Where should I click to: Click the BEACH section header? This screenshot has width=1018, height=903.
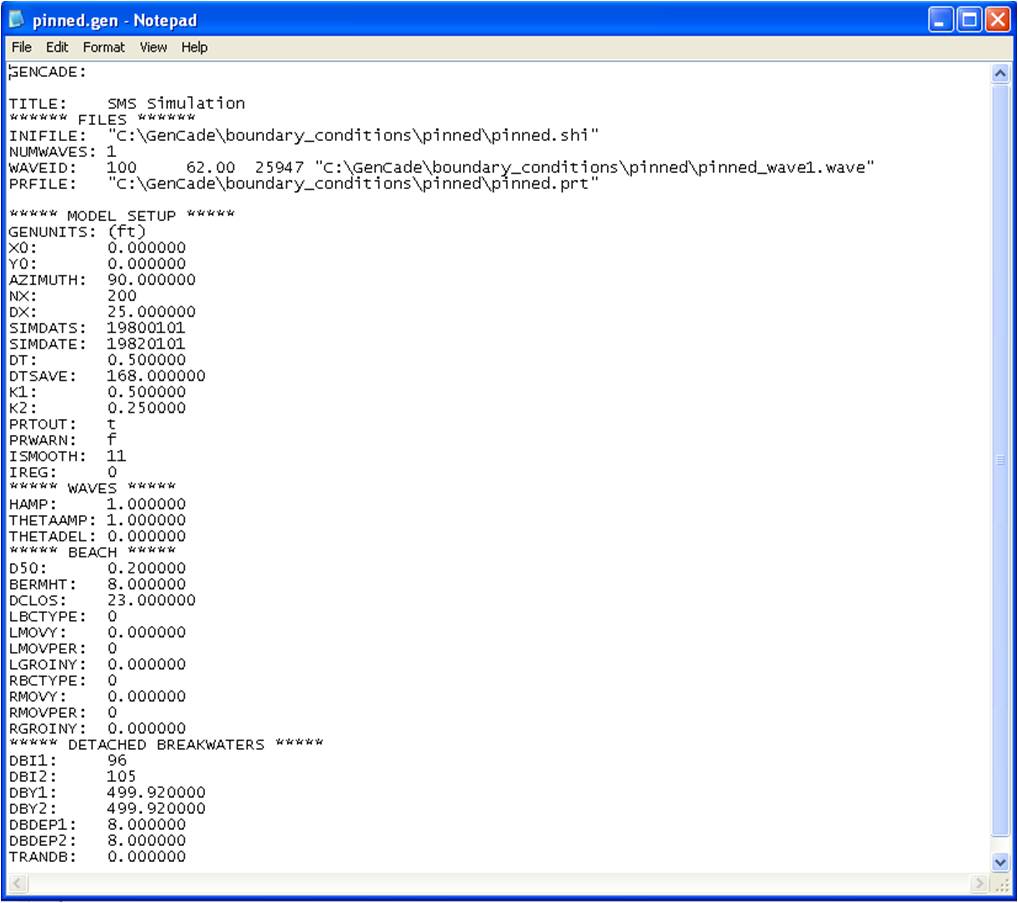(92, 552)
